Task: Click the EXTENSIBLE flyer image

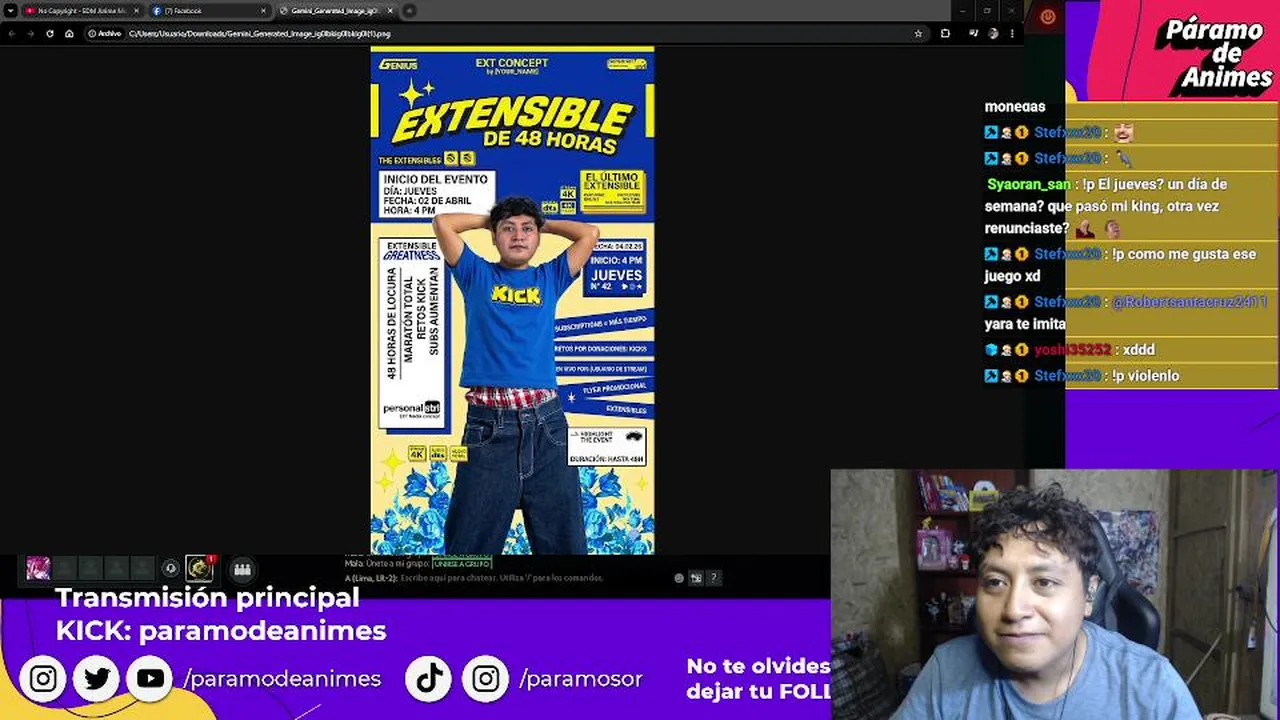Action: (x=512, y=300)
